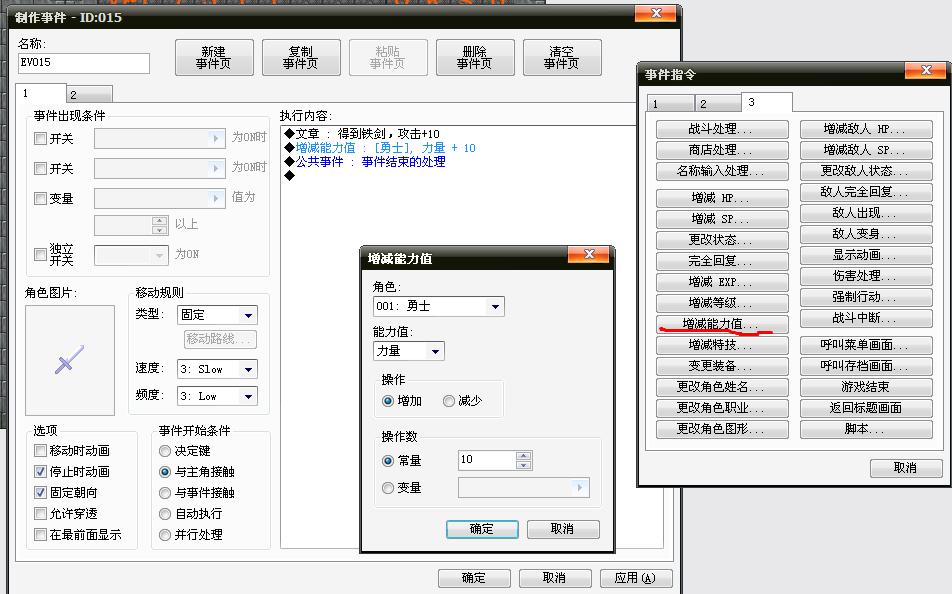Click 删除事件页 button
Viewport: 952px width, 594px height.
(475, 58)
